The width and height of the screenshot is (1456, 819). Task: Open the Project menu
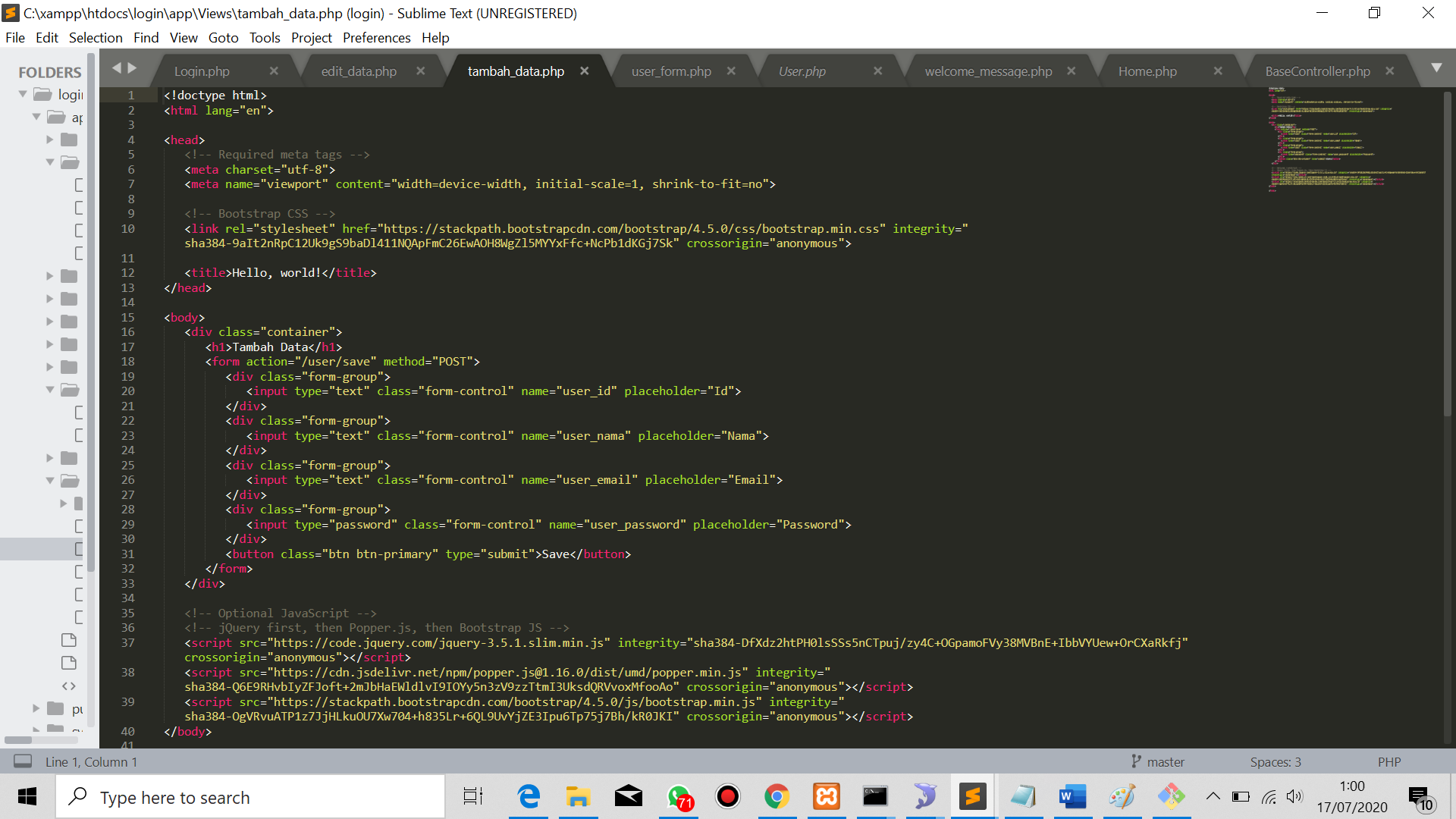coord(312,38)
